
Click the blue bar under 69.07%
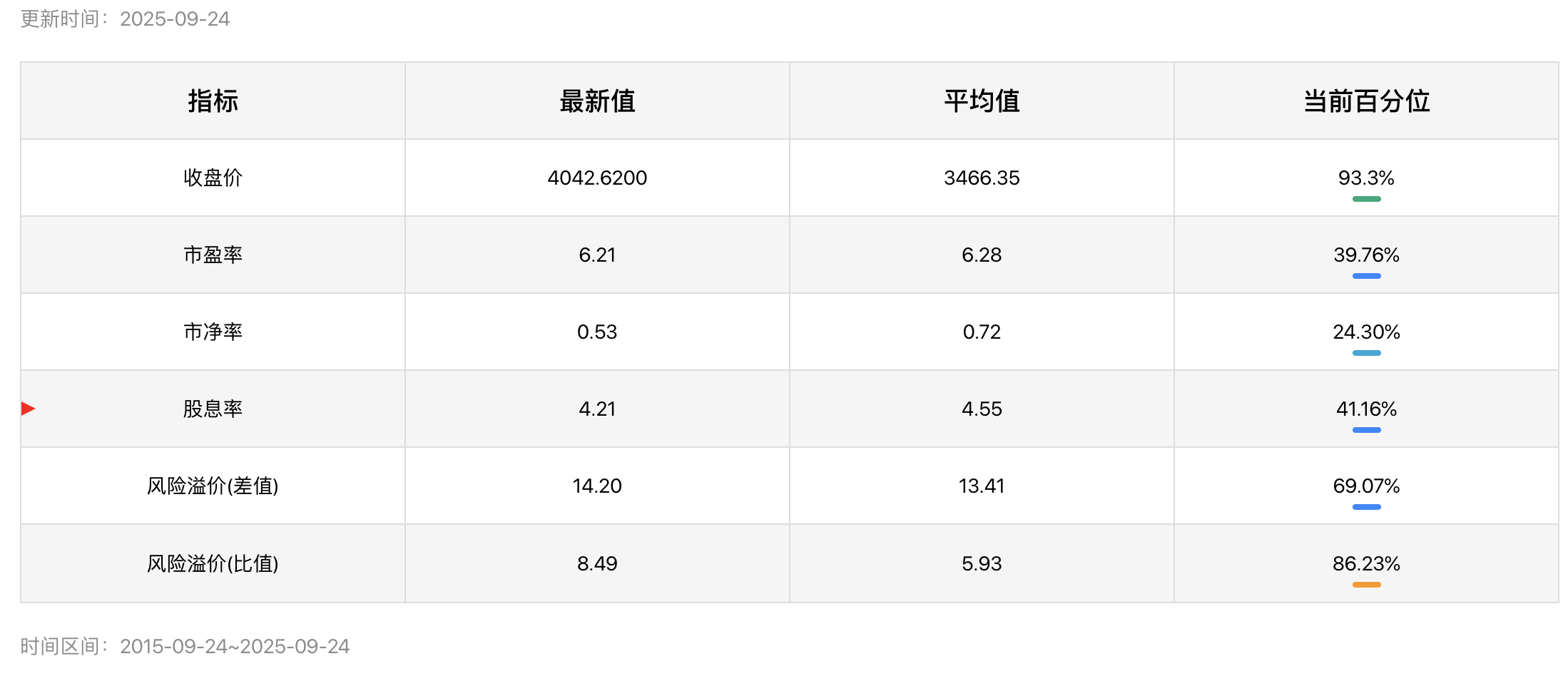click(1366, 507)
